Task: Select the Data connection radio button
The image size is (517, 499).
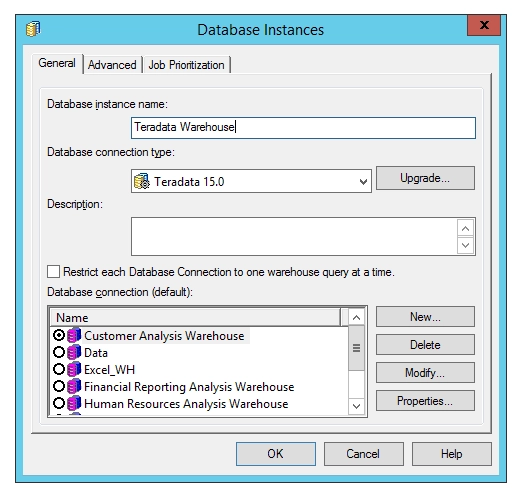Action: pos(59,352)
